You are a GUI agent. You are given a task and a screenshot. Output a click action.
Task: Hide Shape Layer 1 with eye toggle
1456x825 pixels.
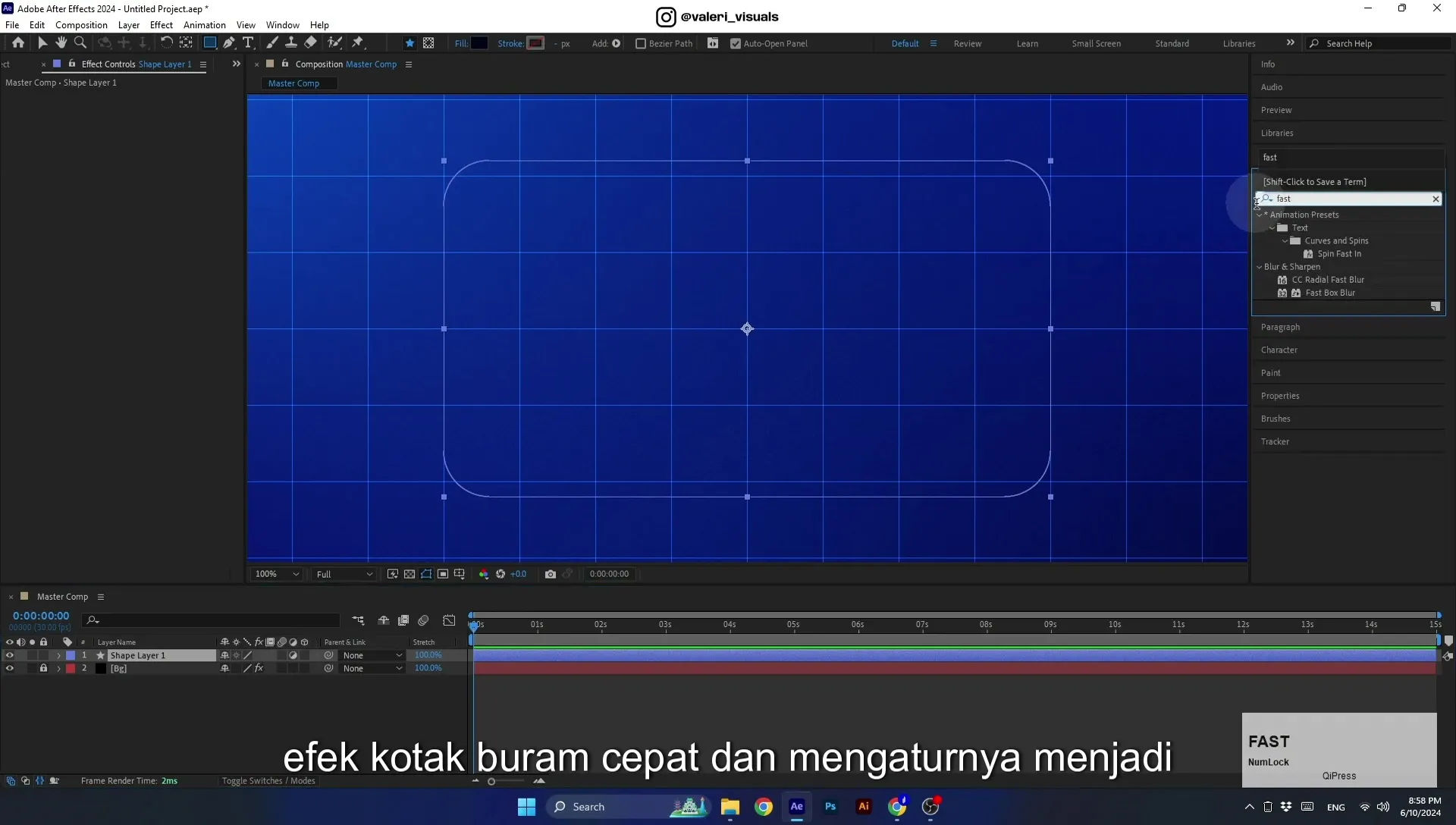coord(9,655)
